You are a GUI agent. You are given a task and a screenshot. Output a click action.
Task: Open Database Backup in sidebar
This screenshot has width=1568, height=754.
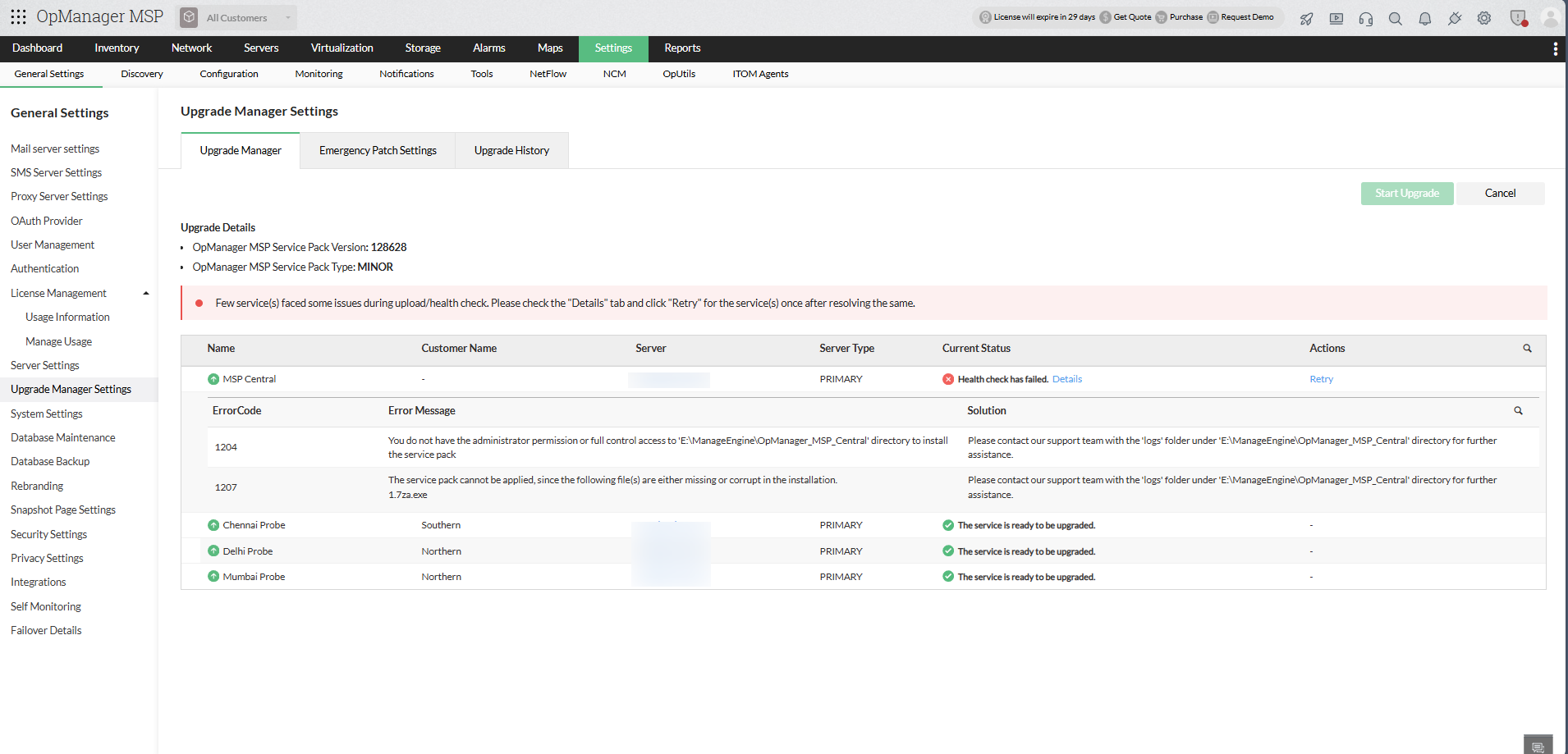pos(50,461)
